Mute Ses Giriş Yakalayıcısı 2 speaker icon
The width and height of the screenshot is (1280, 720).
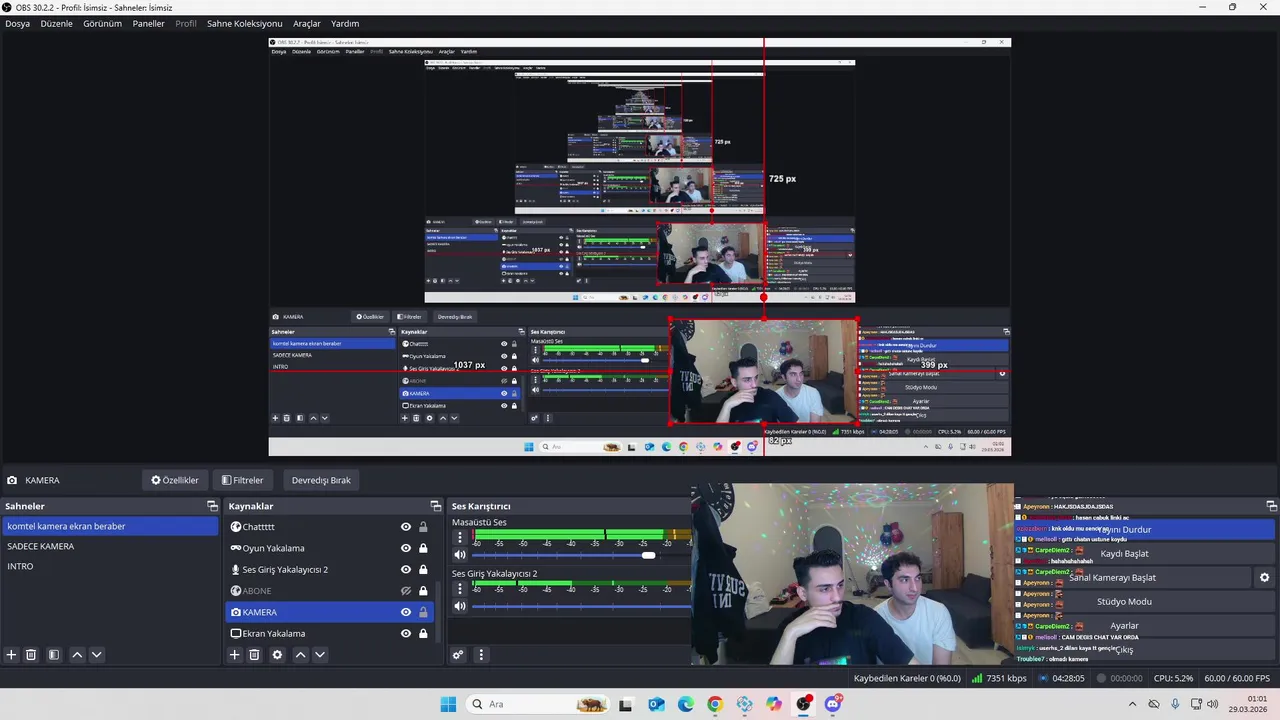(x=460, y=606)
